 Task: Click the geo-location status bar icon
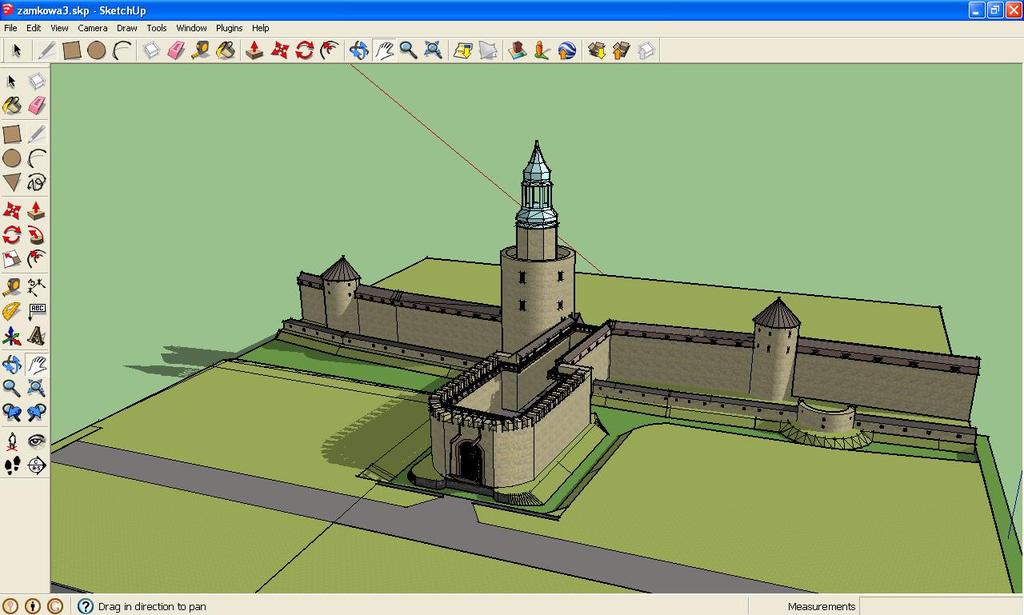coord(10,606)
